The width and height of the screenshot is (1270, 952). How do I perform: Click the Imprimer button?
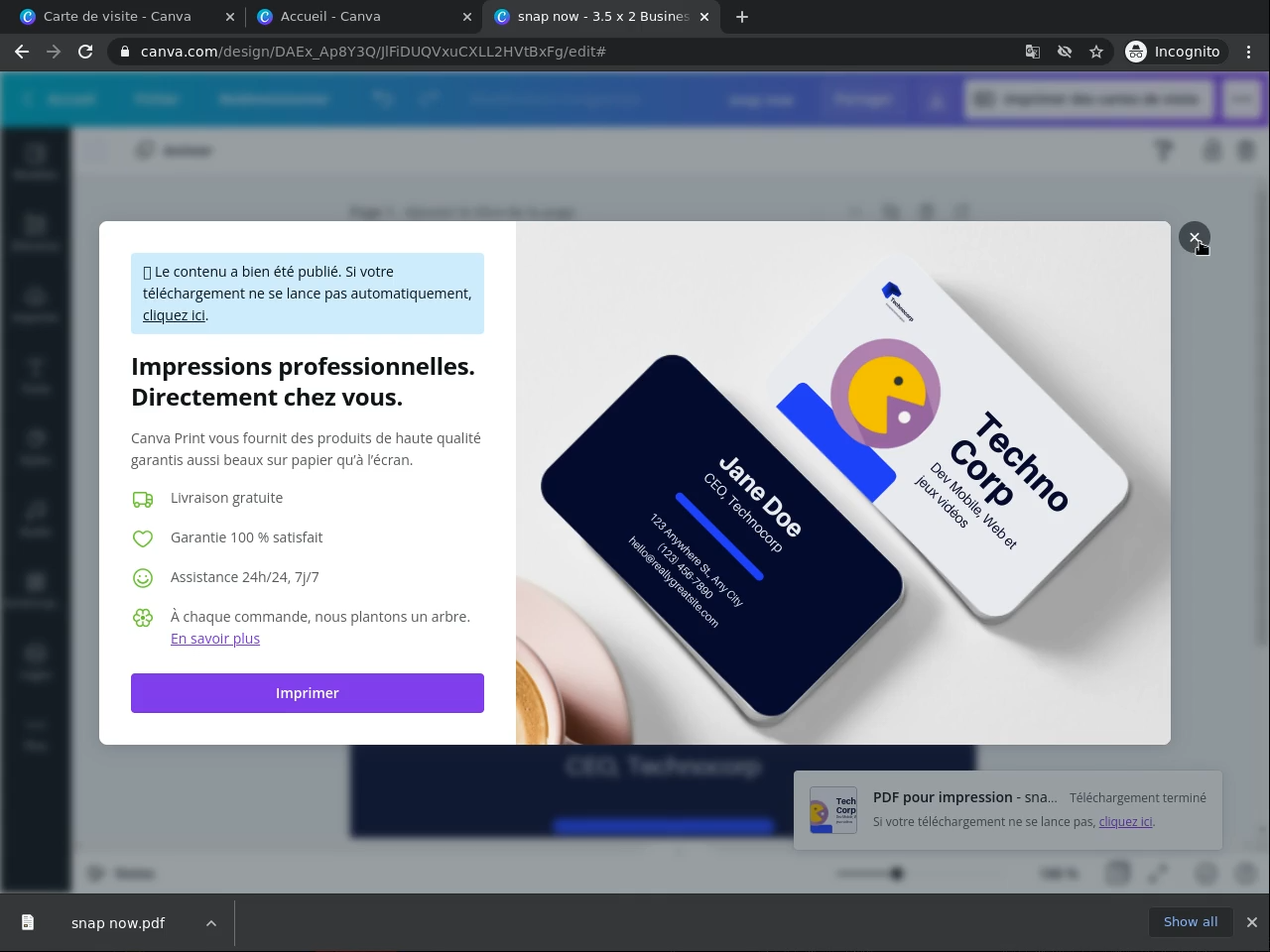pos(308,693)
